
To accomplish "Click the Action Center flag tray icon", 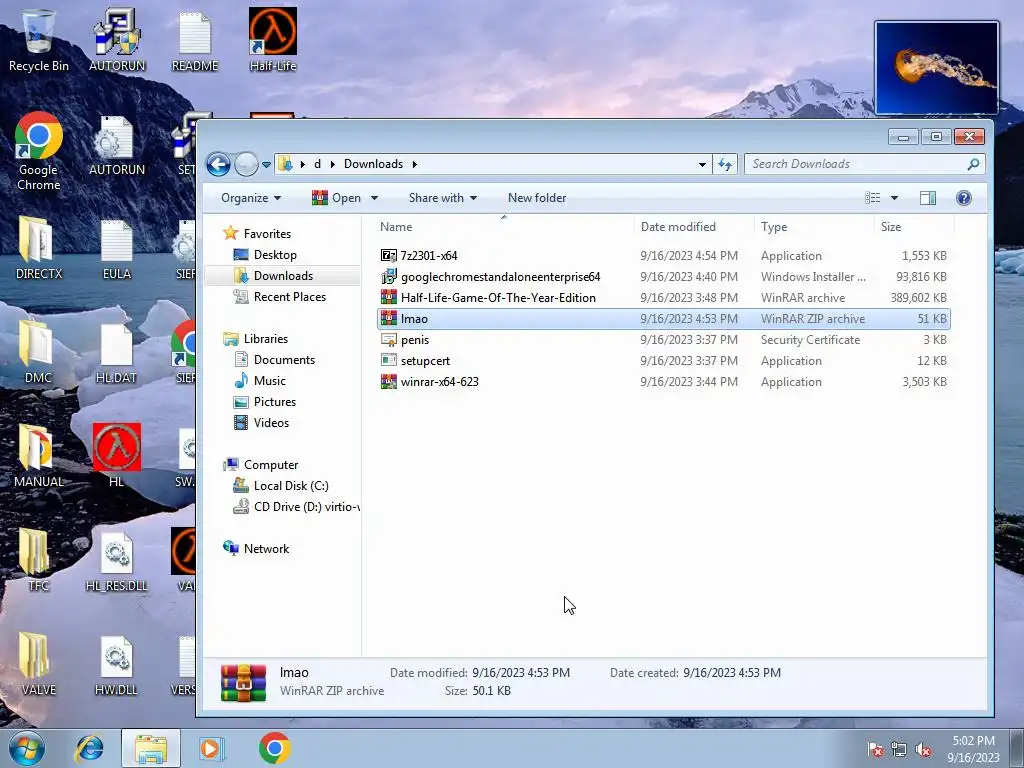I will [x=875, y=750].
